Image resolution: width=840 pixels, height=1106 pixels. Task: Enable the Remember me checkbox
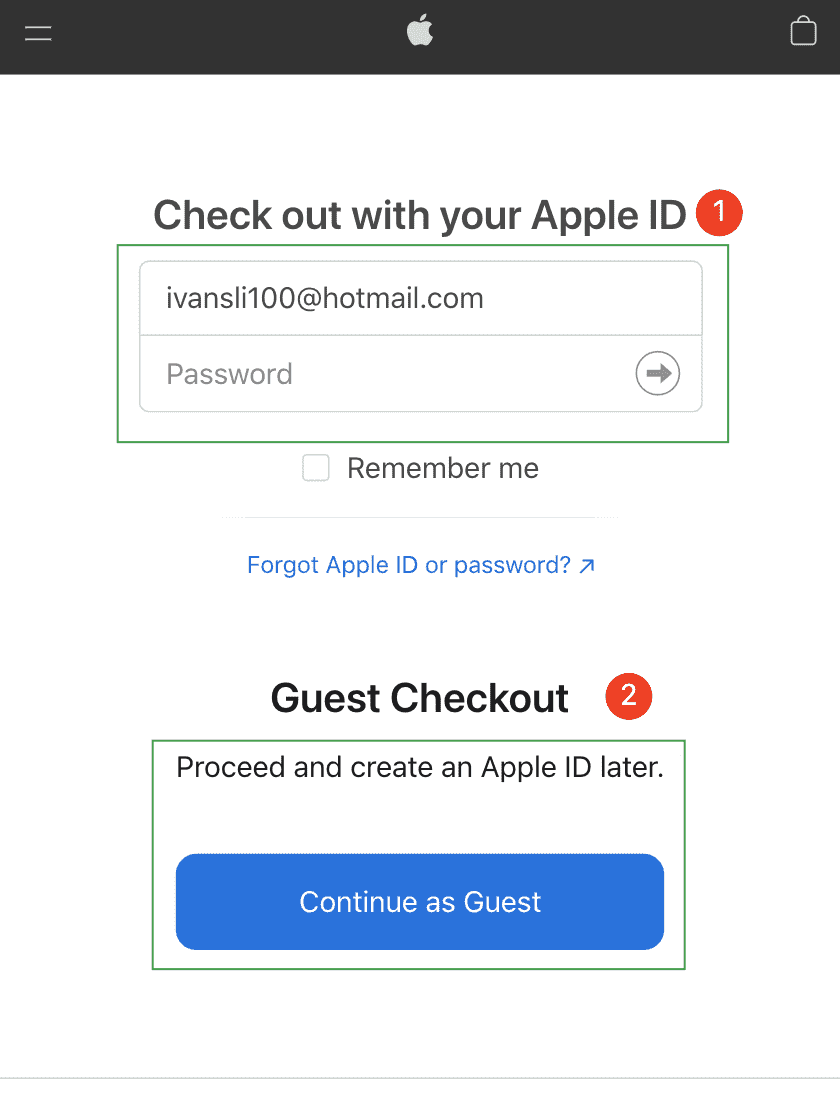point(316,468)
